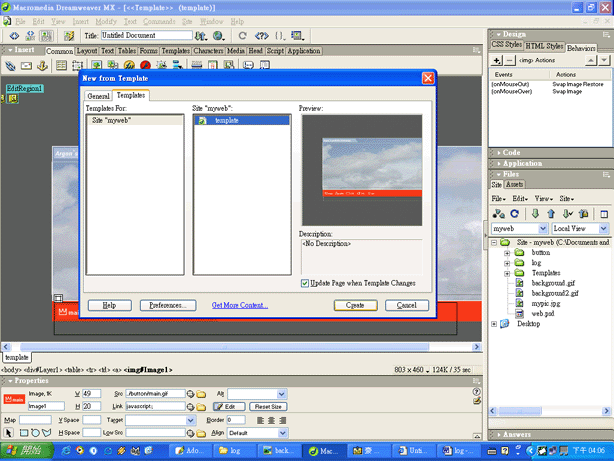Click the Email Link insert icon
614x461 pixels.
27,65
